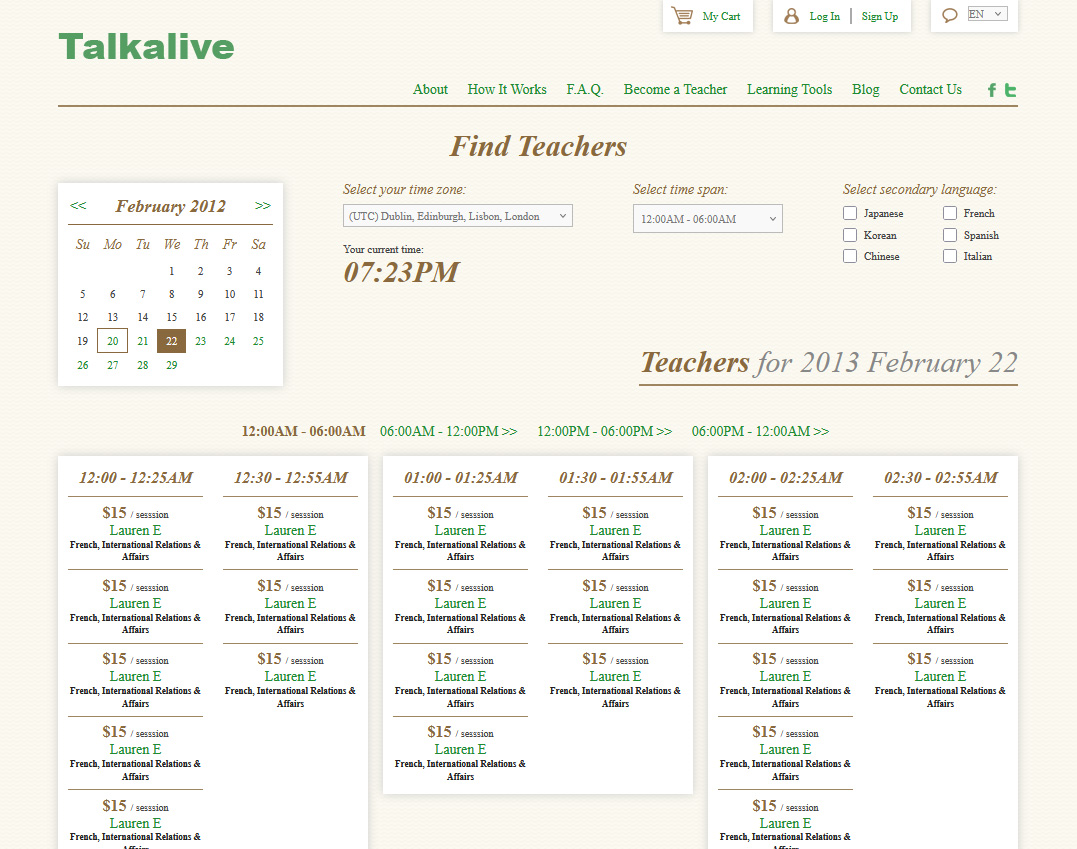
Task: Open the EN language selector
Action: 987,14
